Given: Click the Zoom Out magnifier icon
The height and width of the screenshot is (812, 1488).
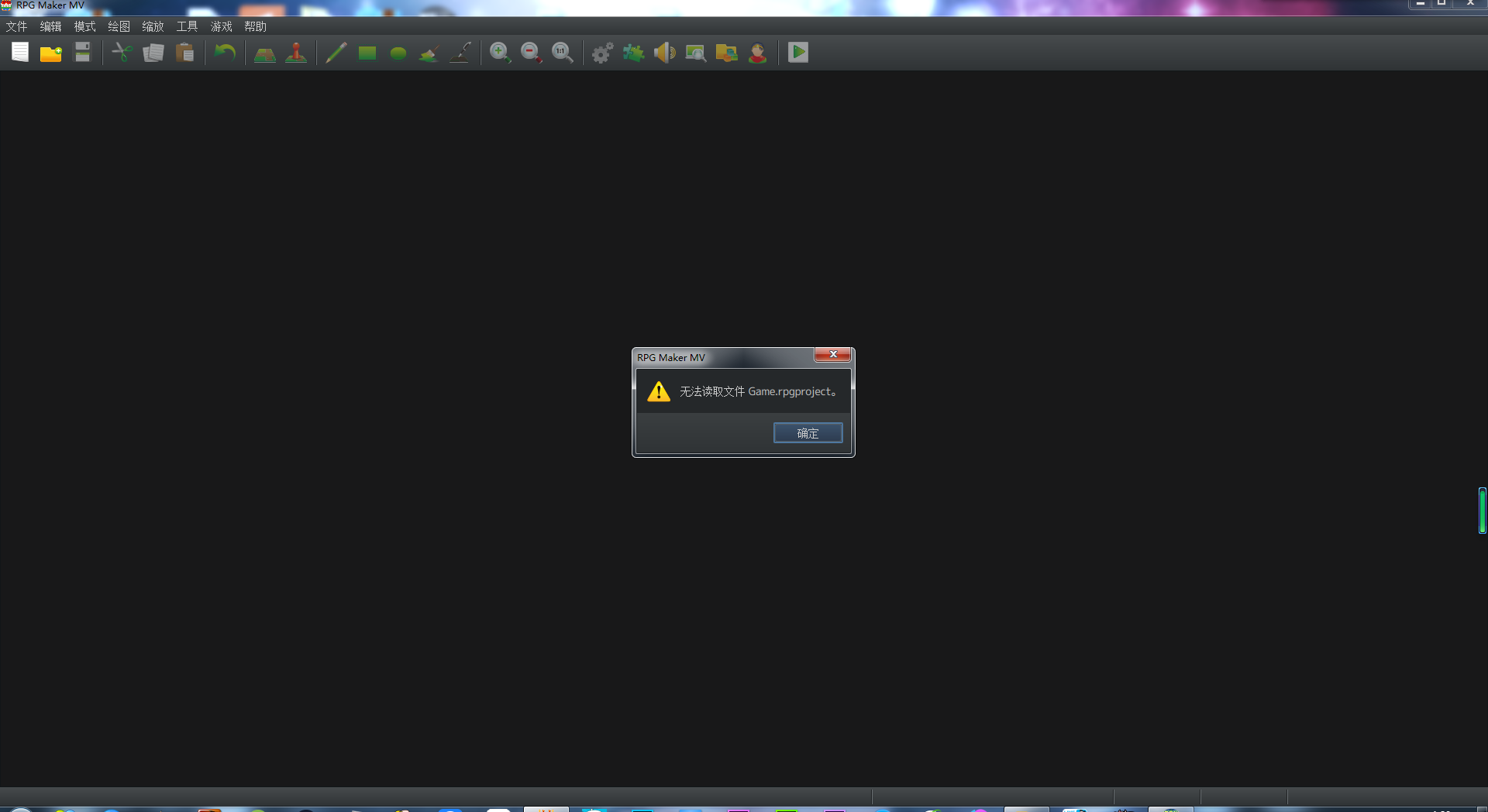Looking at the screenshot, I should click(532, 53).
